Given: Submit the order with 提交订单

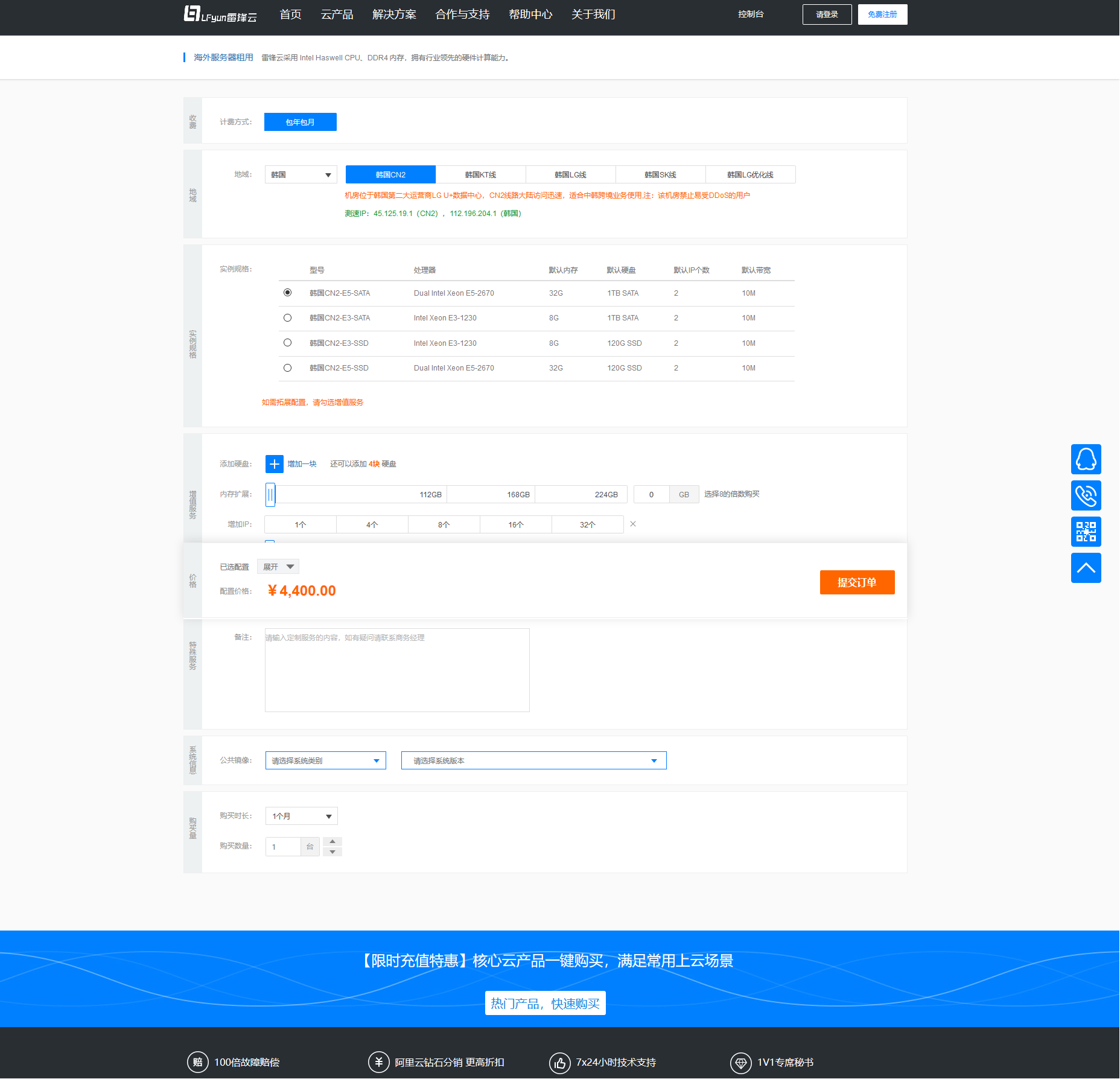Looking at the screenshot, I should pos(857,582).
